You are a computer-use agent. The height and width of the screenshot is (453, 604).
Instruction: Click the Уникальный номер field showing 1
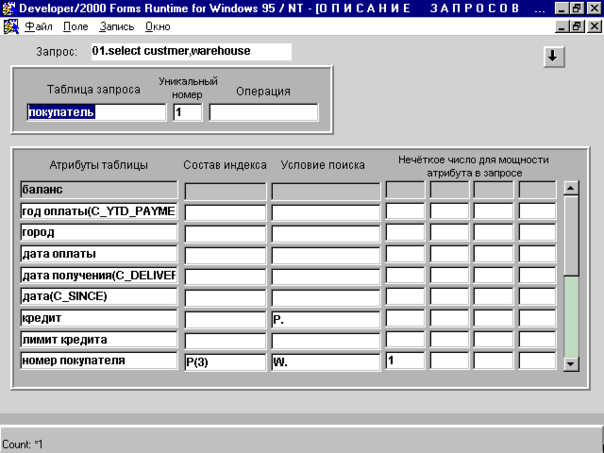[187, 112]
